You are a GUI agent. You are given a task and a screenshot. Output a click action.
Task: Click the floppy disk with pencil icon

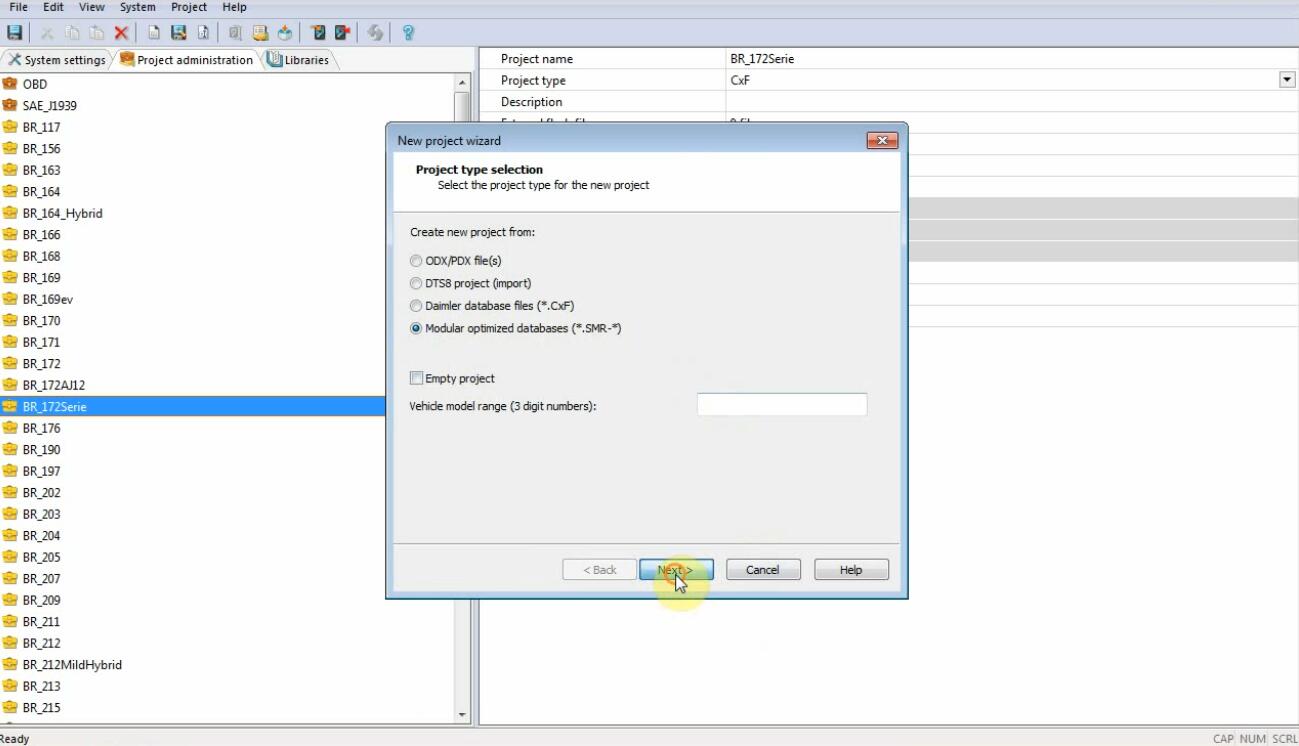click(x=178, y=33)
